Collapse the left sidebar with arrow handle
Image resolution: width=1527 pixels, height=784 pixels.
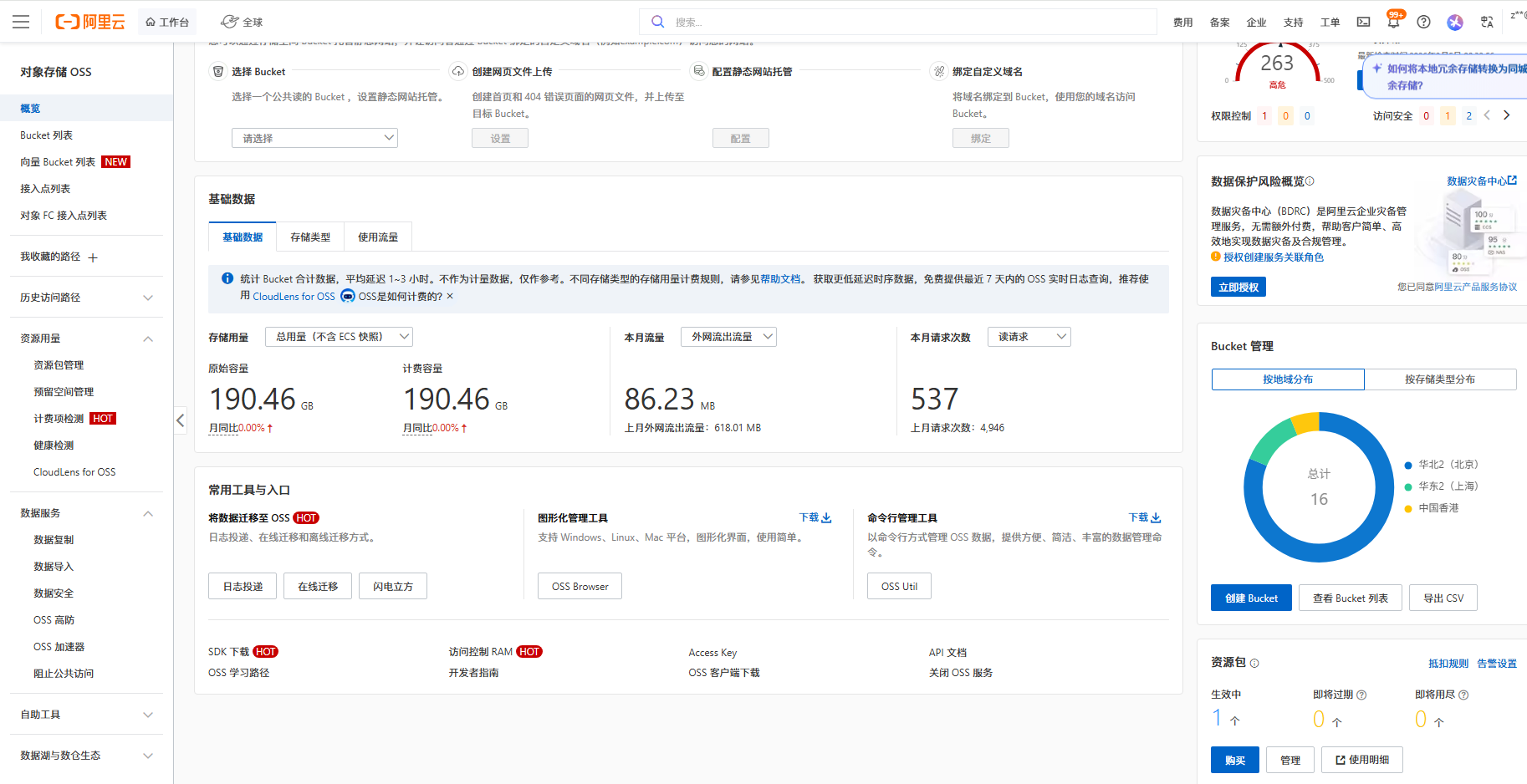click(180, 420)
